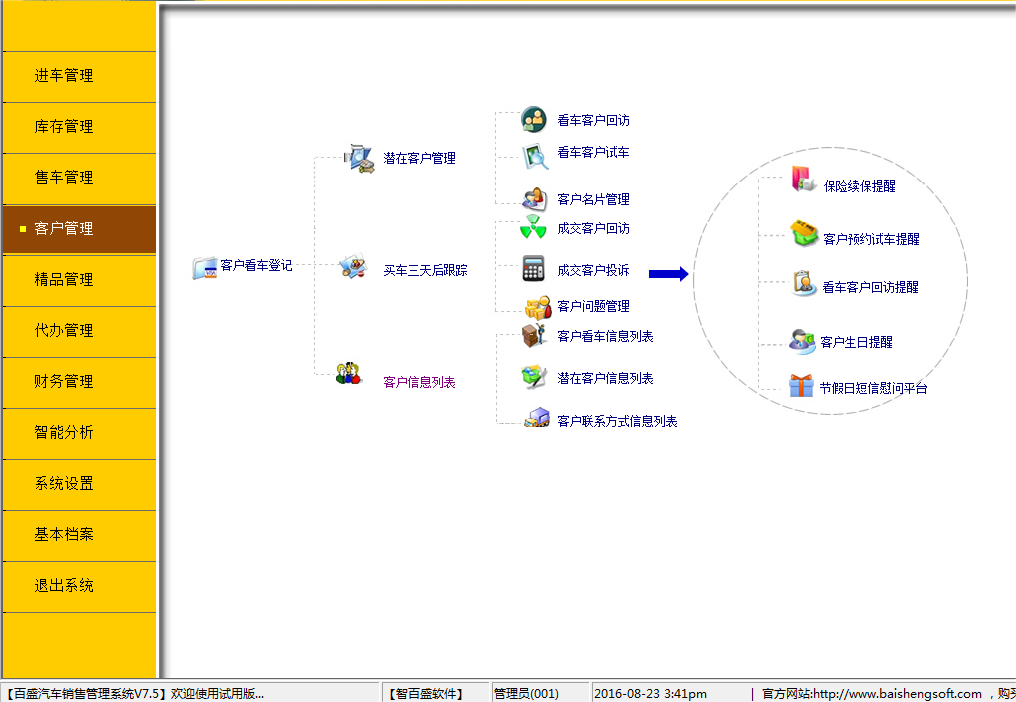Open the 看车客户试车 link

(x=594, y=152)
